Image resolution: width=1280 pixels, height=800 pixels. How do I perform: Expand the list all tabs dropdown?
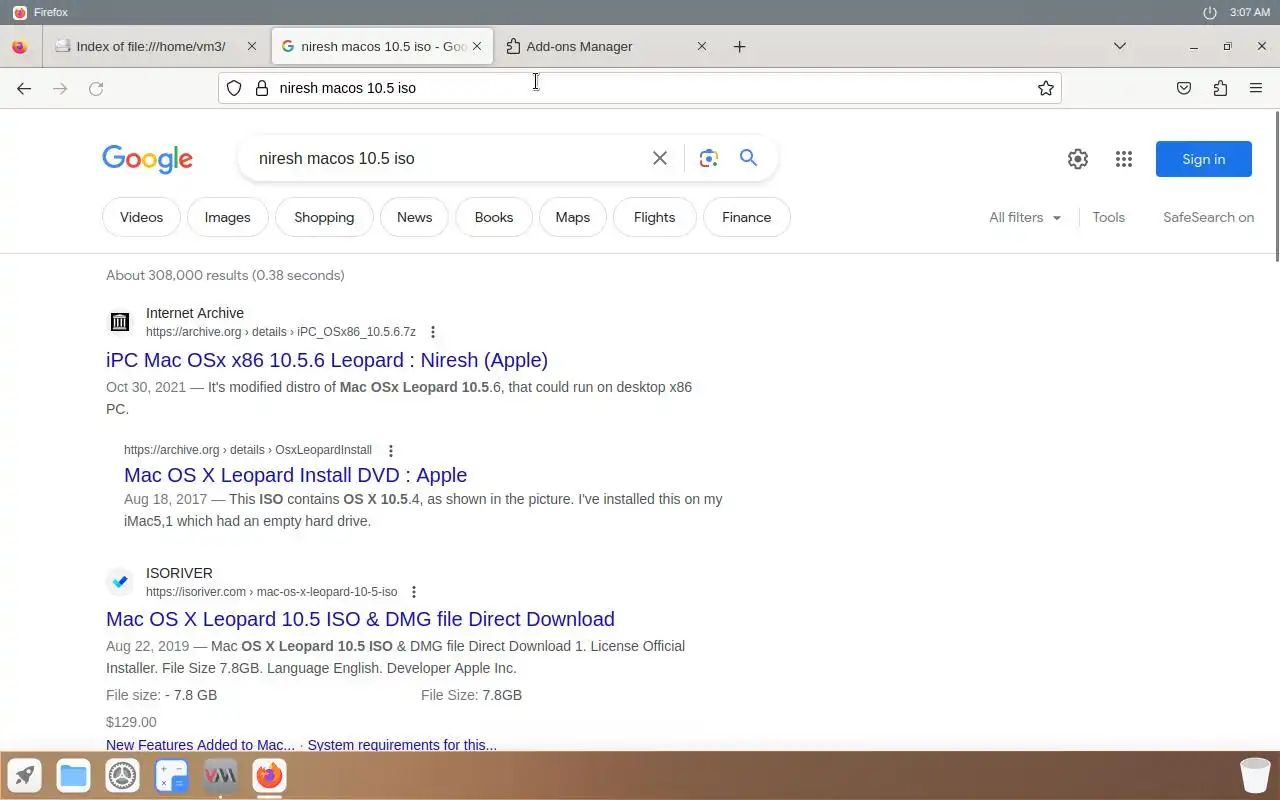(1120, 46)
